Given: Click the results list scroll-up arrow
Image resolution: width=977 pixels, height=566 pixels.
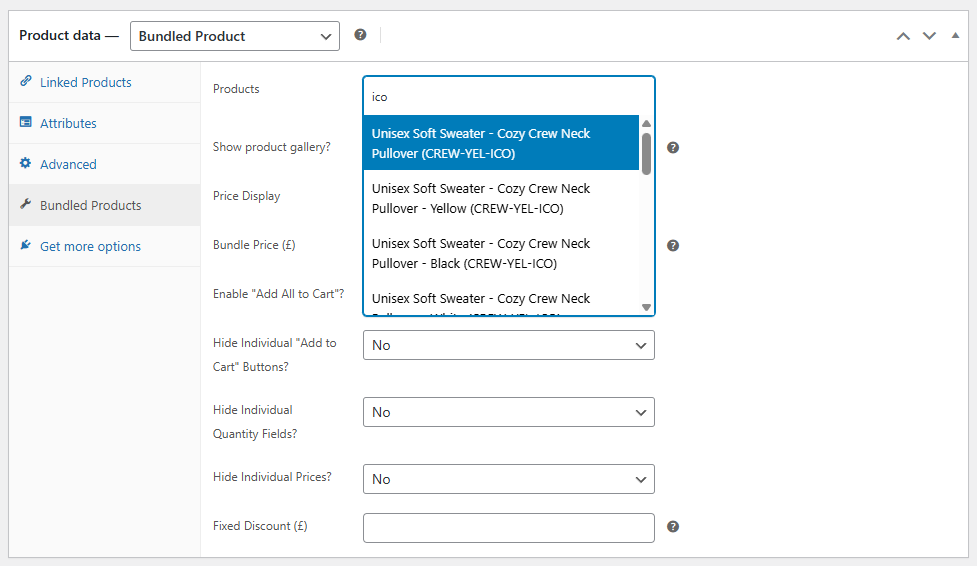Looking at the screenshot, I should (646, 123).
